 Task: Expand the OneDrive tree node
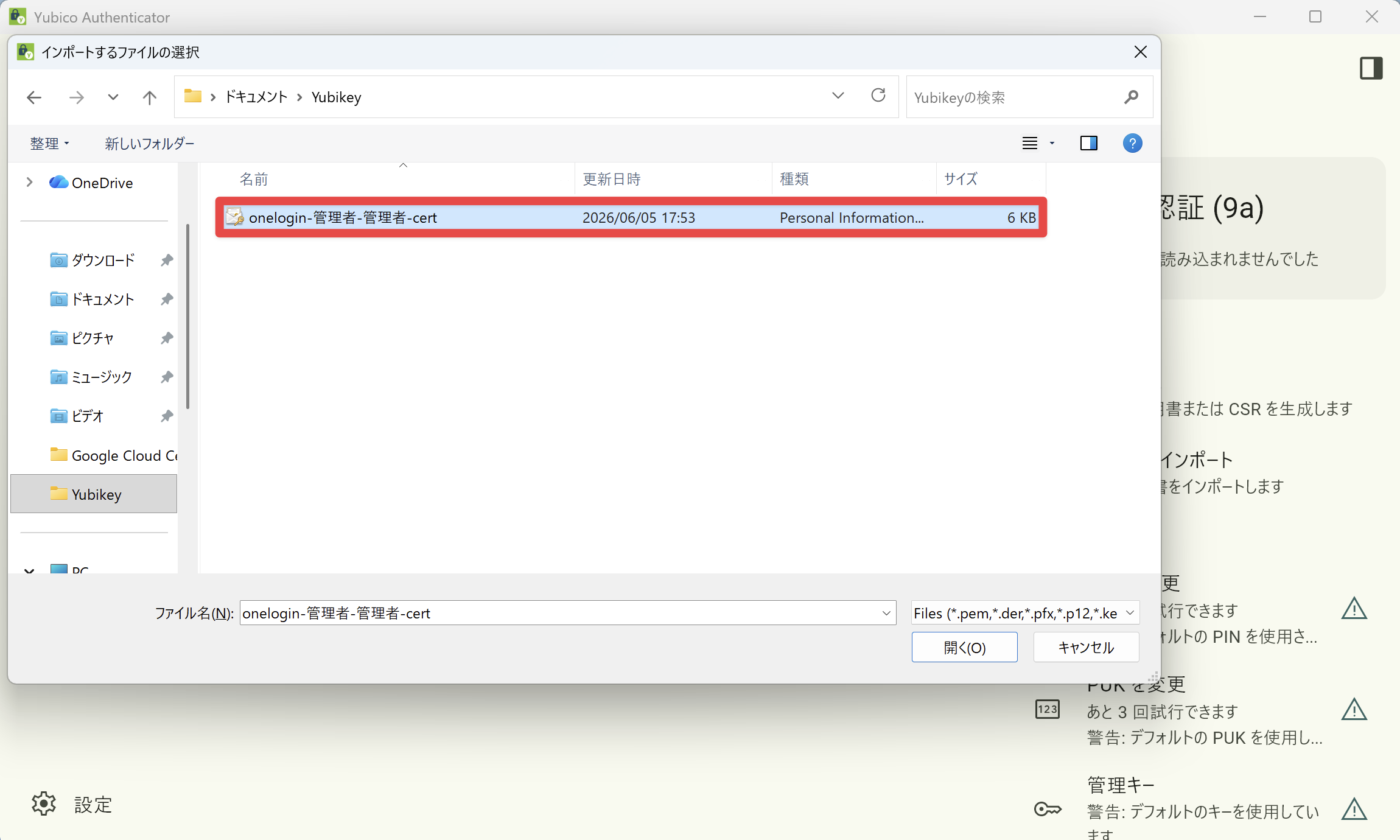[x=29, y=183]
